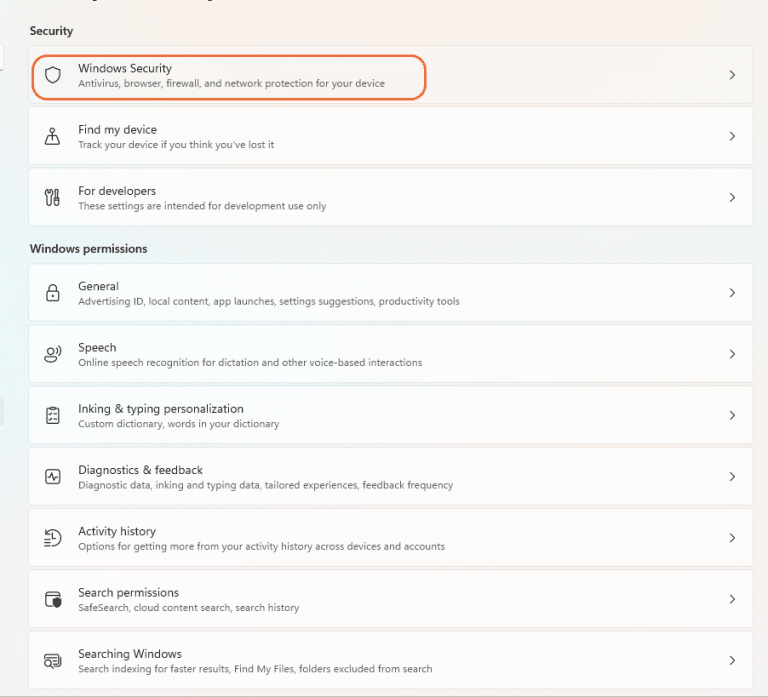Click the General padlock icon
Viewport: 768px width, 697px height.
coord(53,293)
